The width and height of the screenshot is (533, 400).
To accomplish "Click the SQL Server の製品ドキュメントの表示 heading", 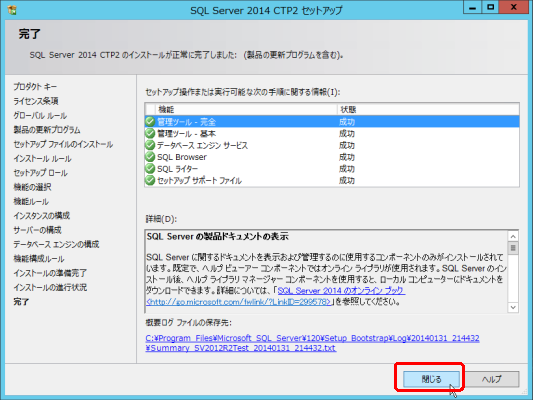I will point(218,237).
